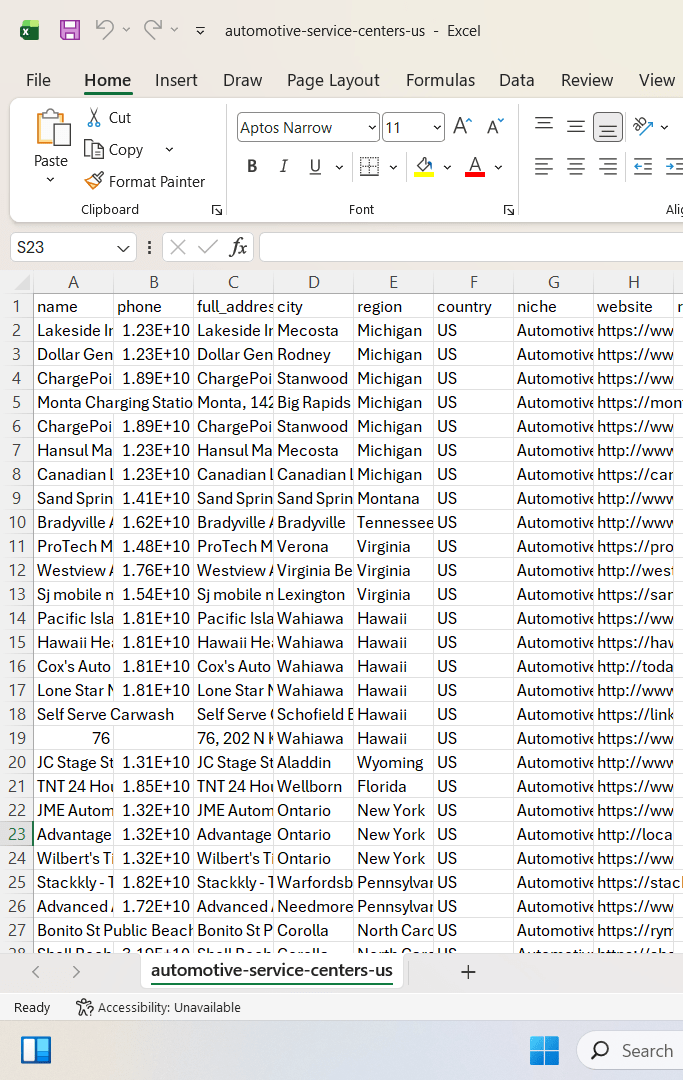Open the Windows Start button

tap(545, 1051)
